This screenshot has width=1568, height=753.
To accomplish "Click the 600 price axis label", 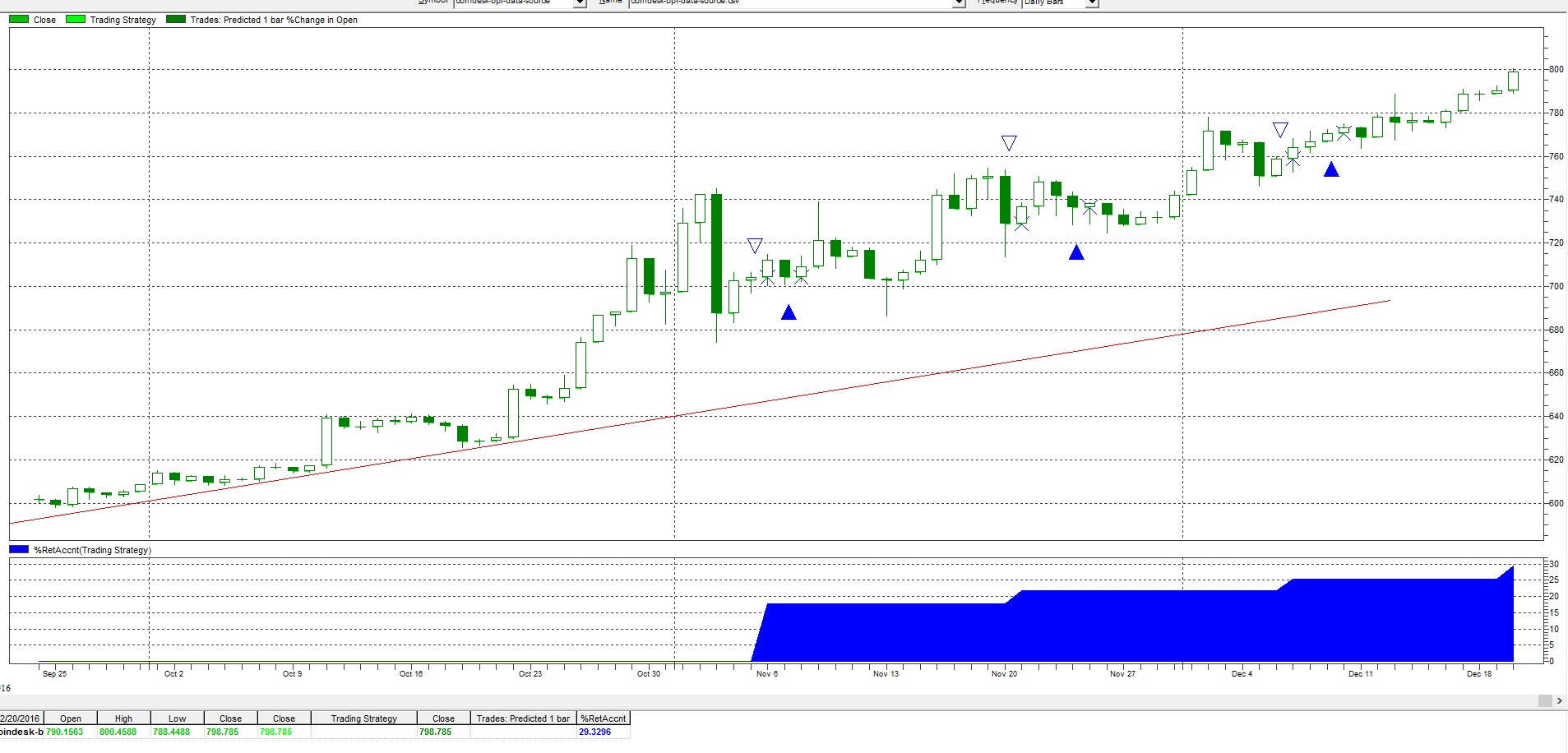I will (1556, 503).
